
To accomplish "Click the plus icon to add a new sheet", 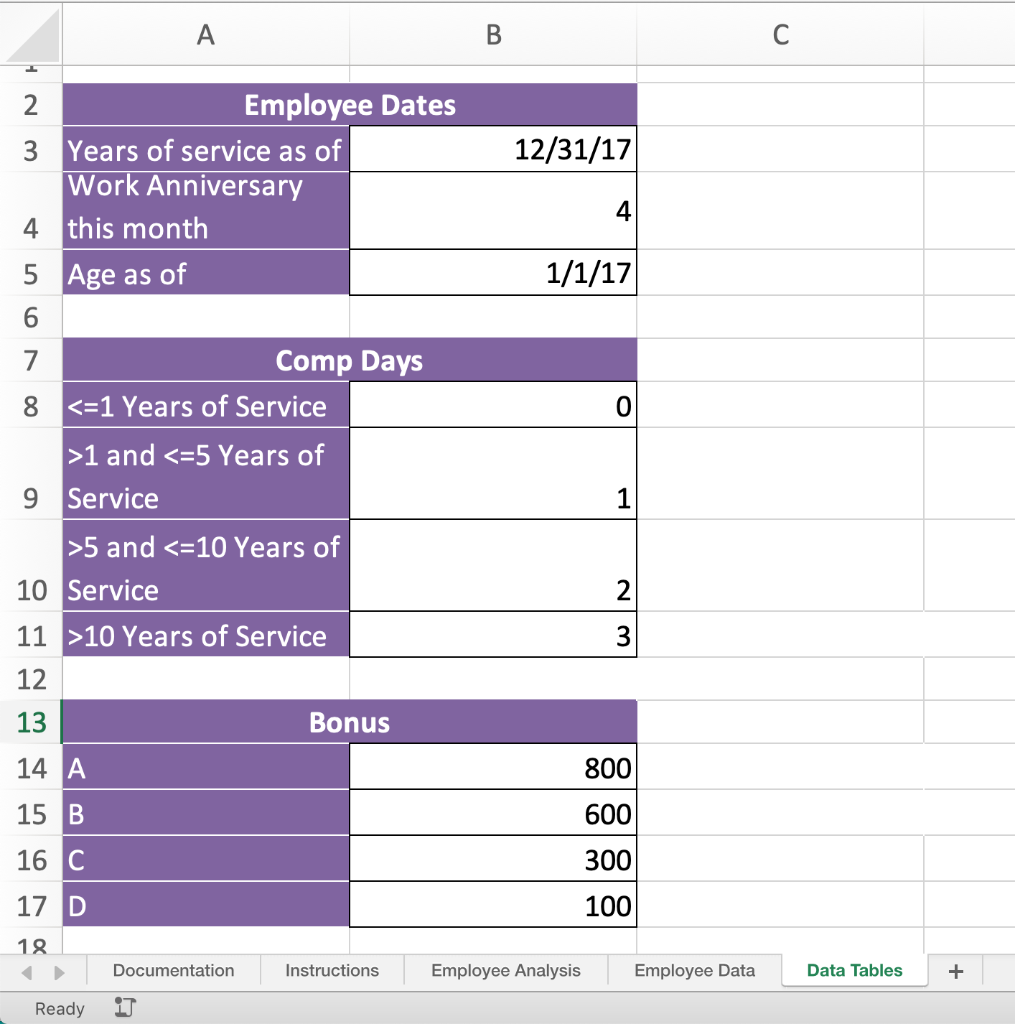I will pos(956,970).
